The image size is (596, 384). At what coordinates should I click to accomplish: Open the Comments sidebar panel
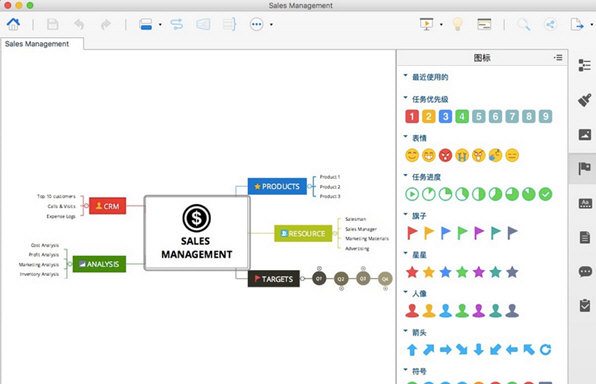click(585, 271)
